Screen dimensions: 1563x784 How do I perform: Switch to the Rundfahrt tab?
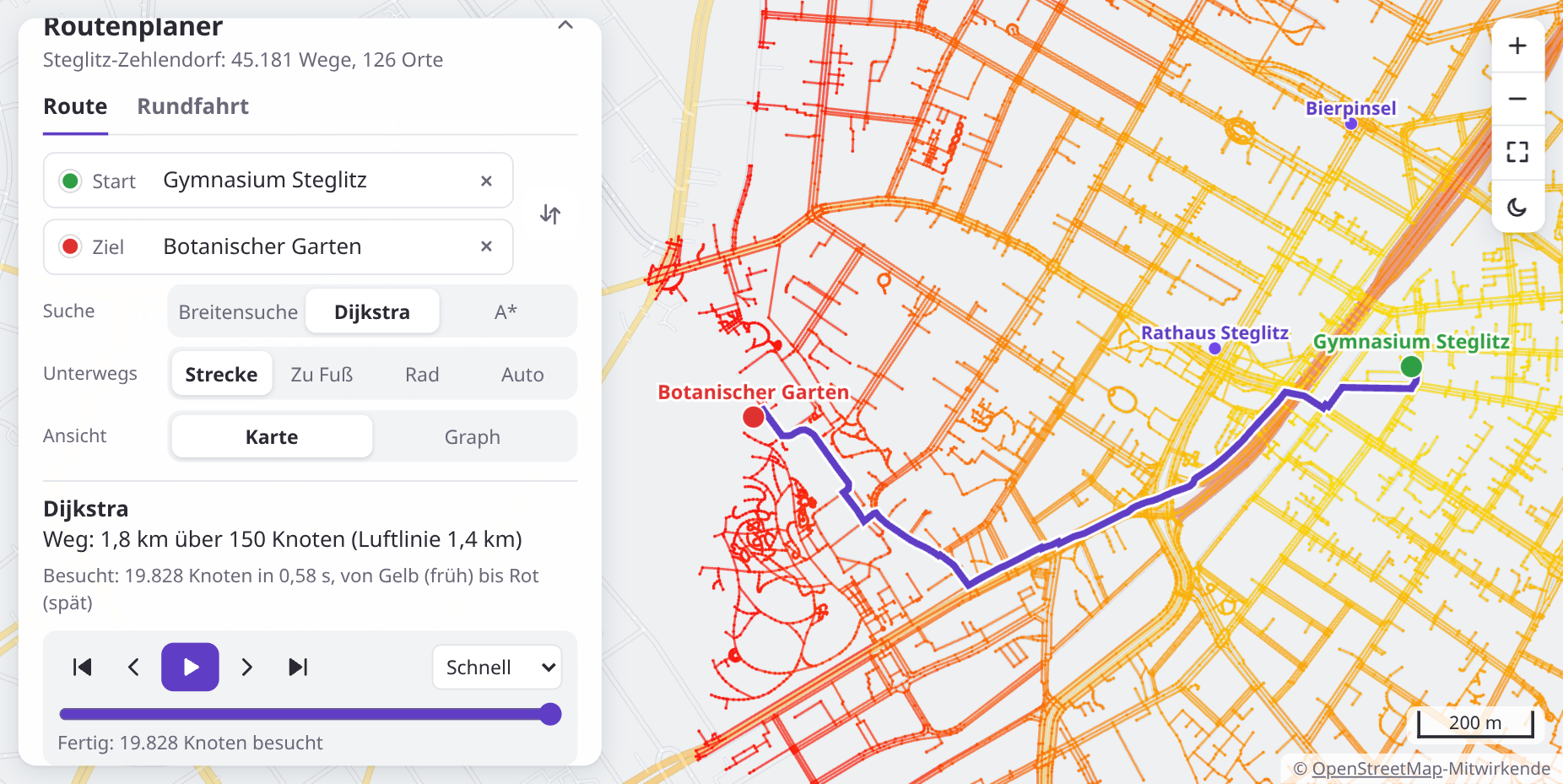192,106
